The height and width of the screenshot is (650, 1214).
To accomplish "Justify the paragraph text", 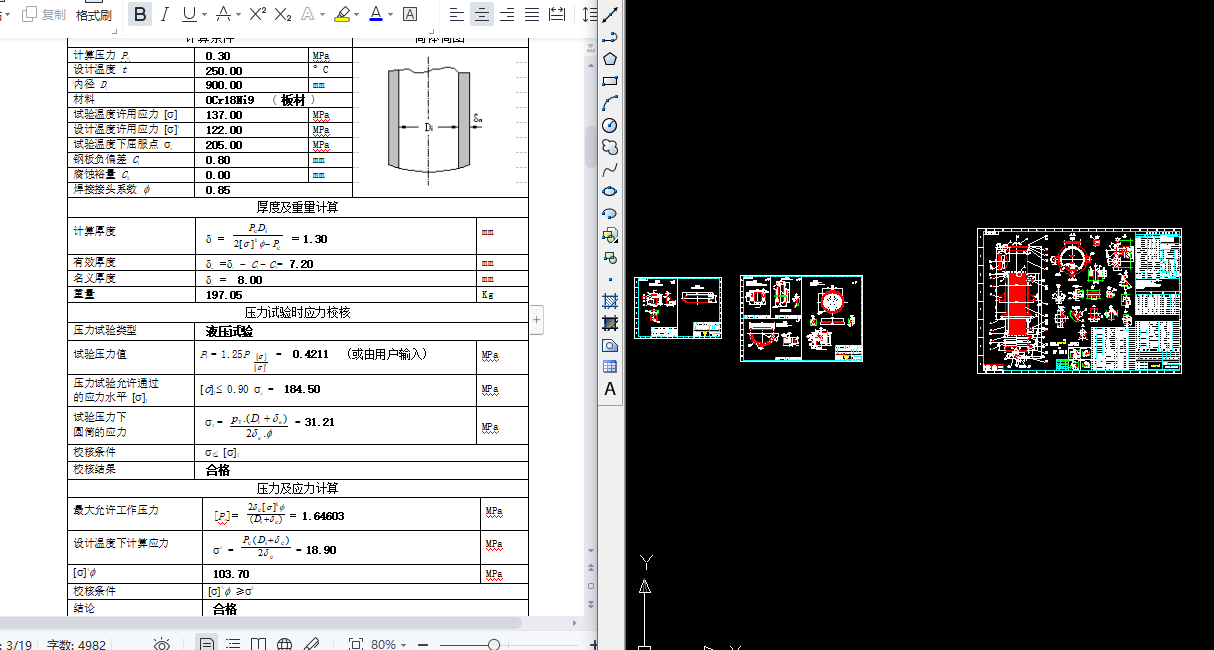I will (x=532, y=14).
